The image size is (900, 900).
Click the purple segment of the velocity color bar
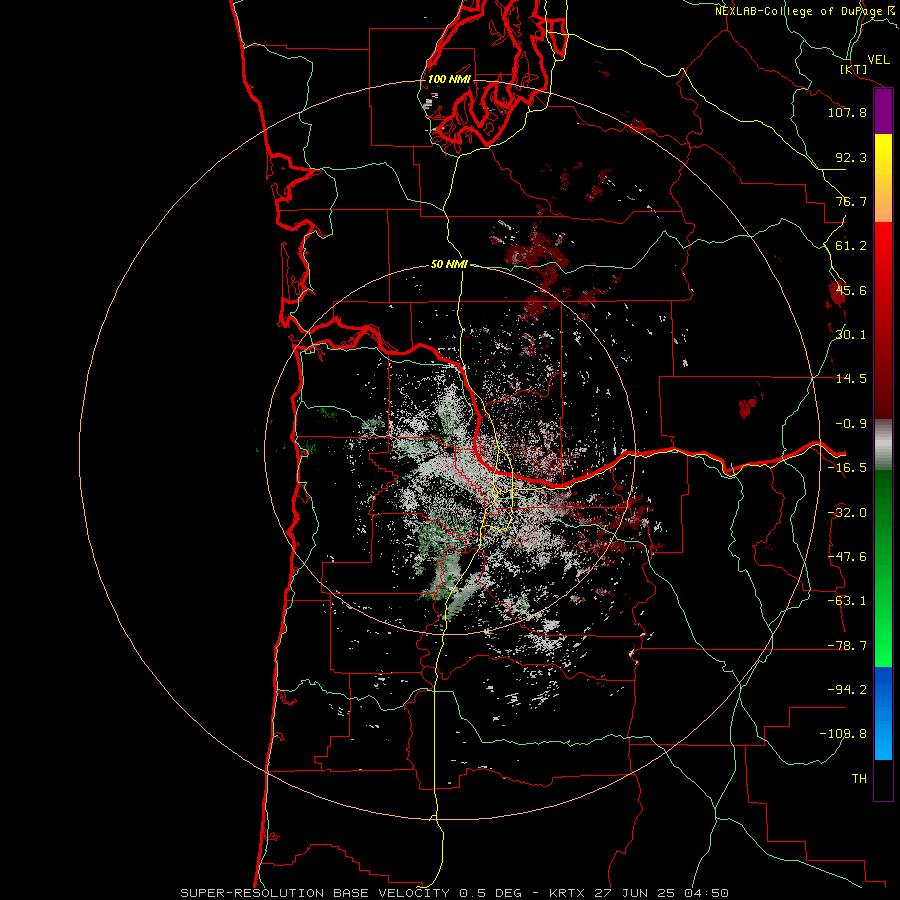(x=883, y=112)
